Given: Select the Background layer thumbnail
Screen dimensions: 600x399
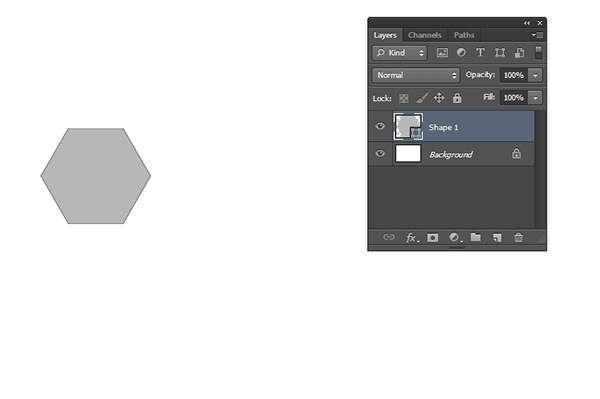Looking at the screenshot, I should click(408, 153).
